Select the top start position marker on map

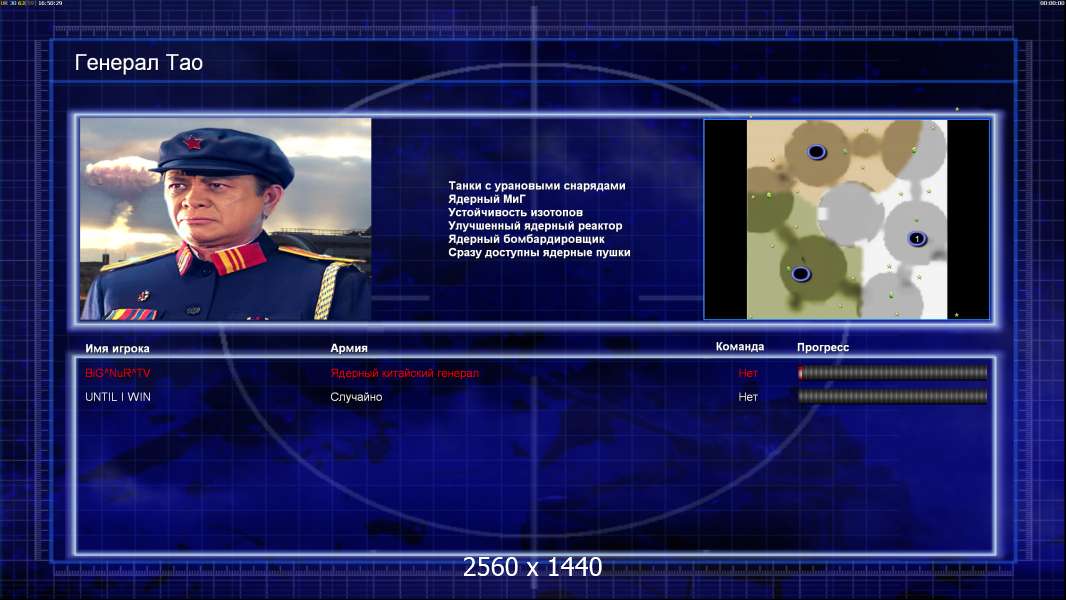(x=816, y=152)
